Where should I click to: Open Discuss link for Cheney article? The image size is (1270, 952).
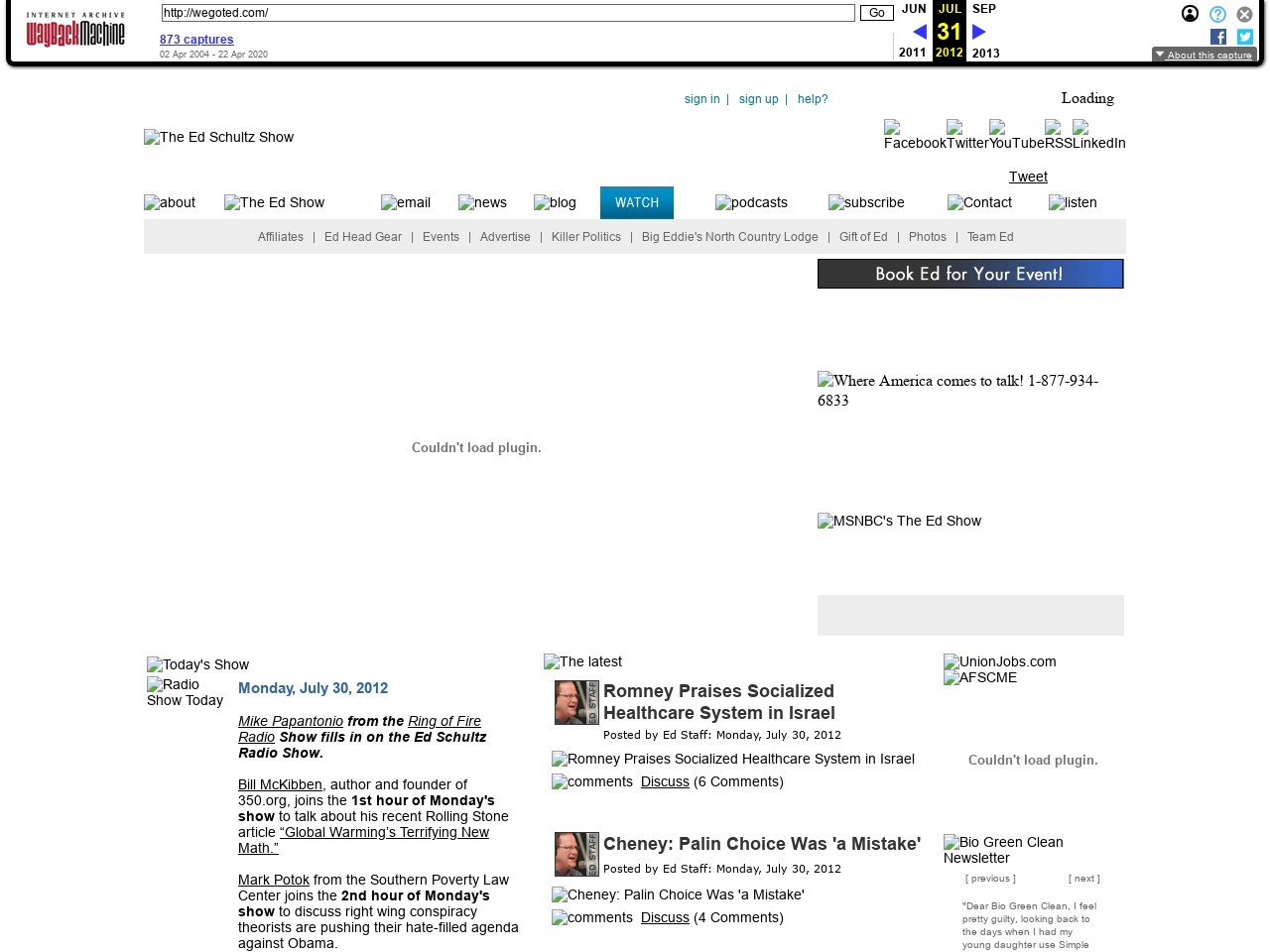point(665,917)
